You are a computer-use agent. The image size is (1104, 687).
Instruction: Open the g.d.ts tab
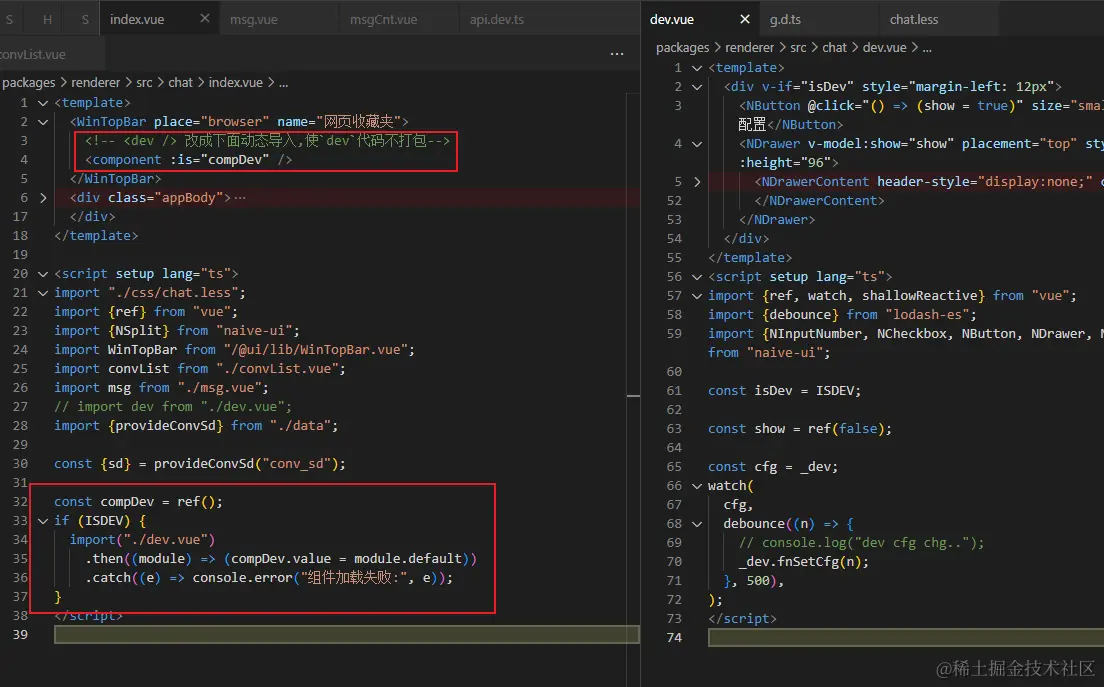point(785,20)
